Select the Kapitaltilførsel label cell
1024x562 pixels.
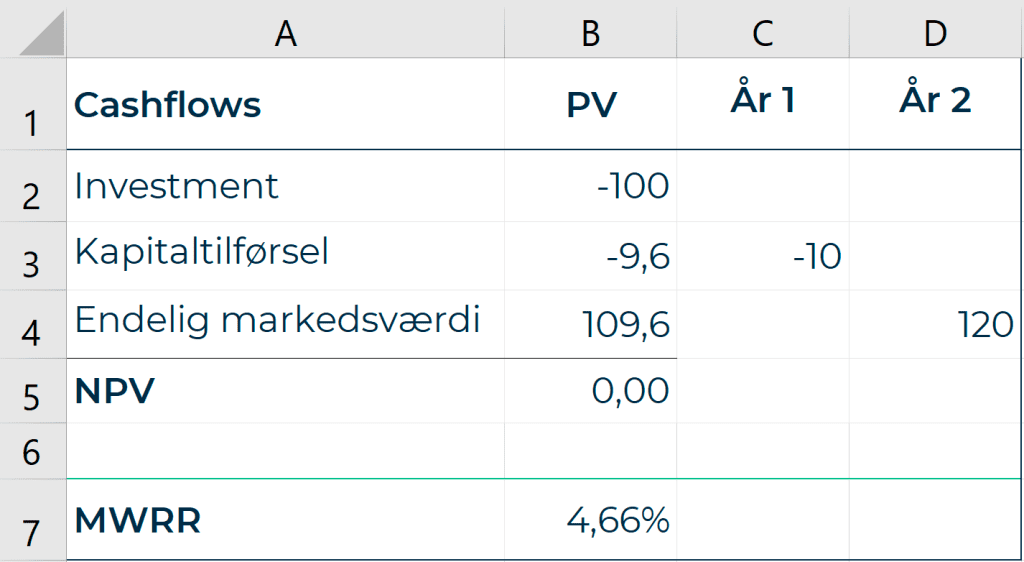[x=285, y=256]
